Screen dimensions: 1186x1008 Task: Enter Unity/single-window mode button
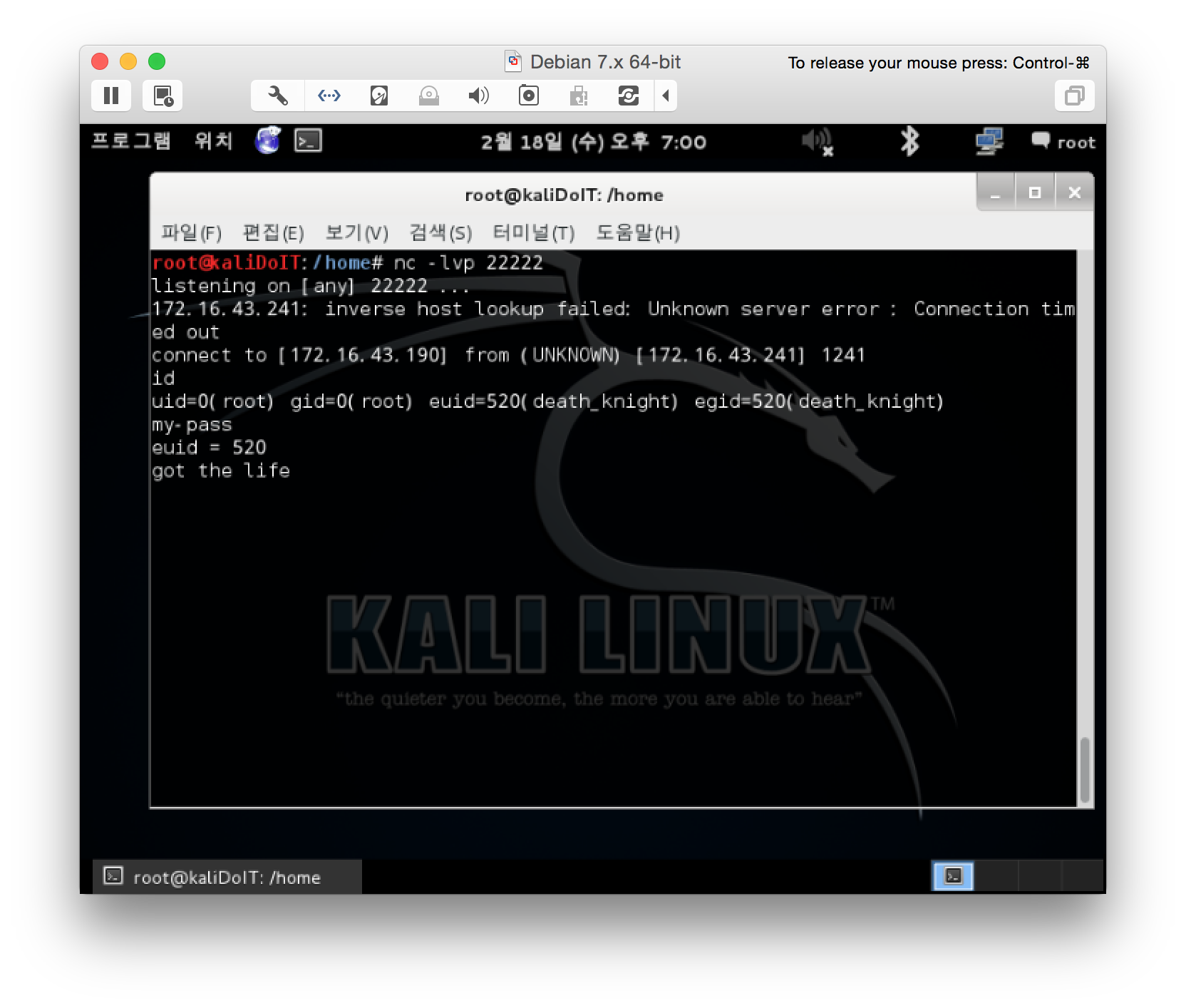(x=1074, y=96)
